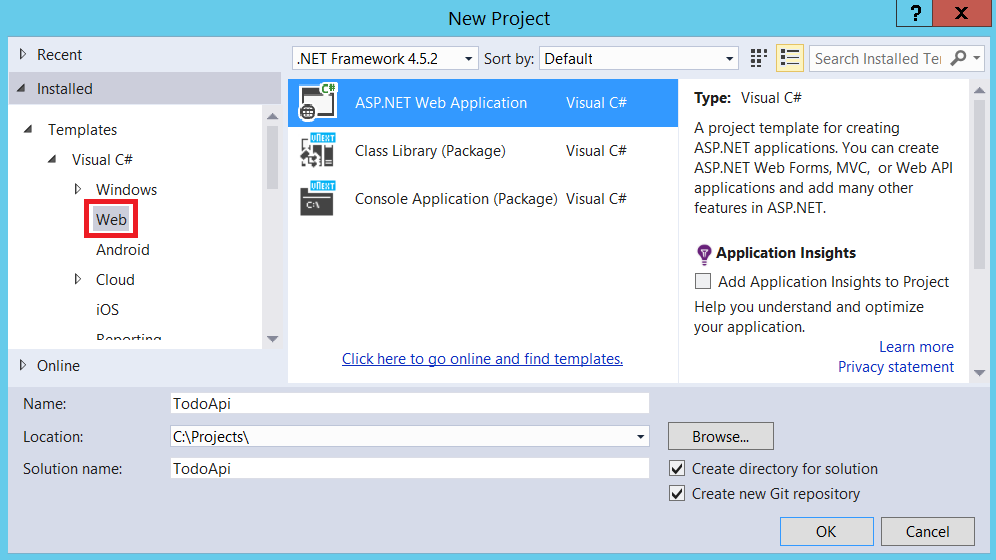Select the Visual C# node

(x=102, y=159)
